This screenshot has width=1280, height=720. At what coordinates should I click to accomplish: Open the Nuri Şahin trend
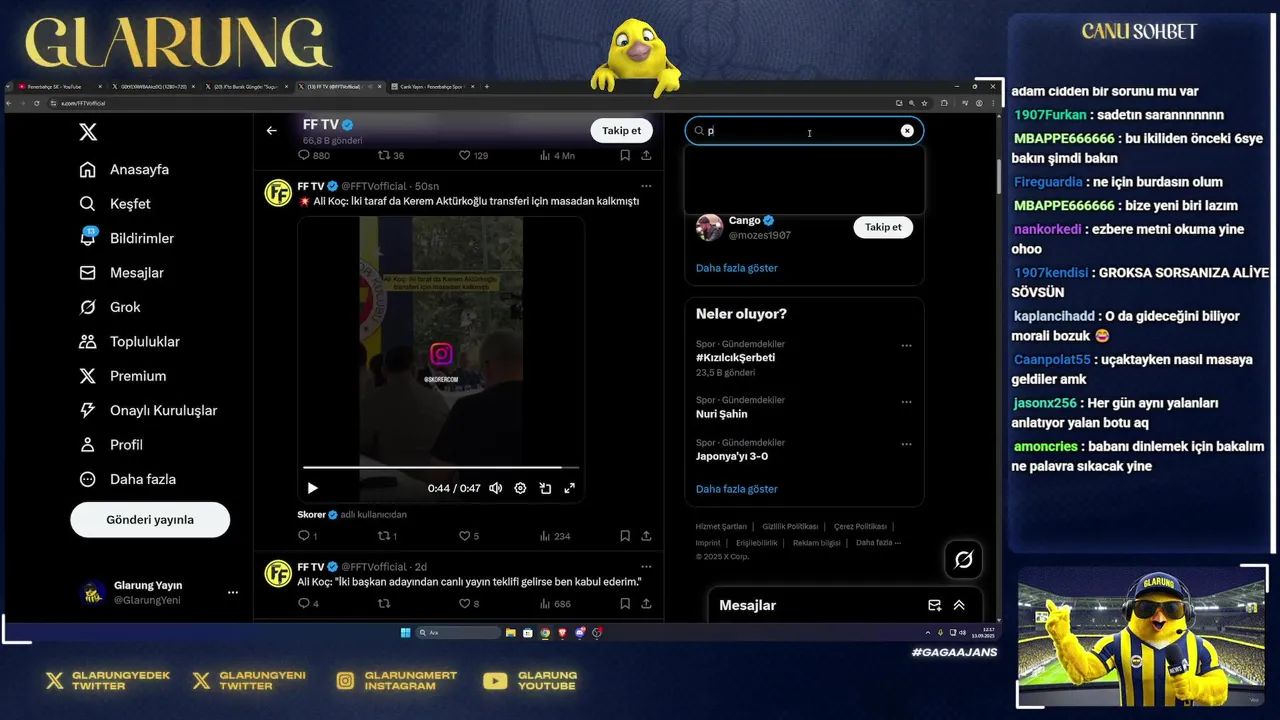(721, 414)
